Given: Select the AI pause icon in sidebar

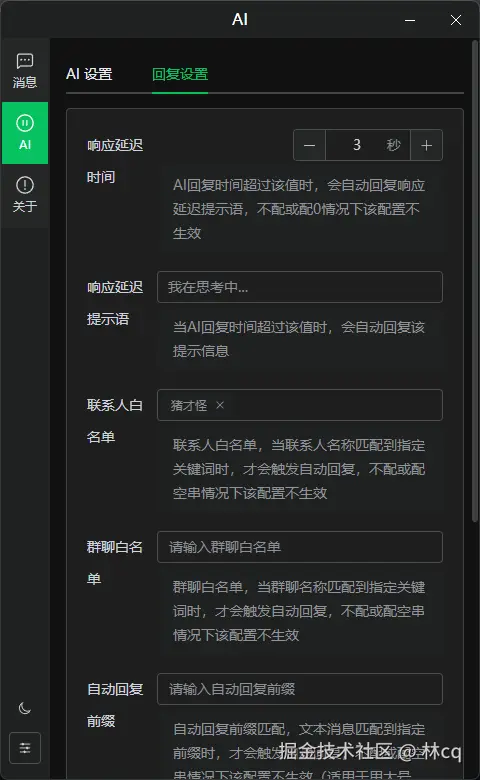Looking at the screenshot, I should [25, 133].
